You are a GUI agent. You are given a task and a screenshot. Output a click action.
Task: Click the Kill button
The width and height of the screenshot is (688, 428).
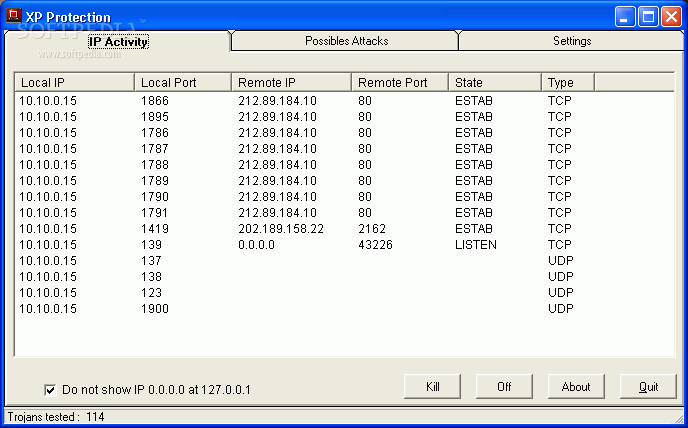432,387
